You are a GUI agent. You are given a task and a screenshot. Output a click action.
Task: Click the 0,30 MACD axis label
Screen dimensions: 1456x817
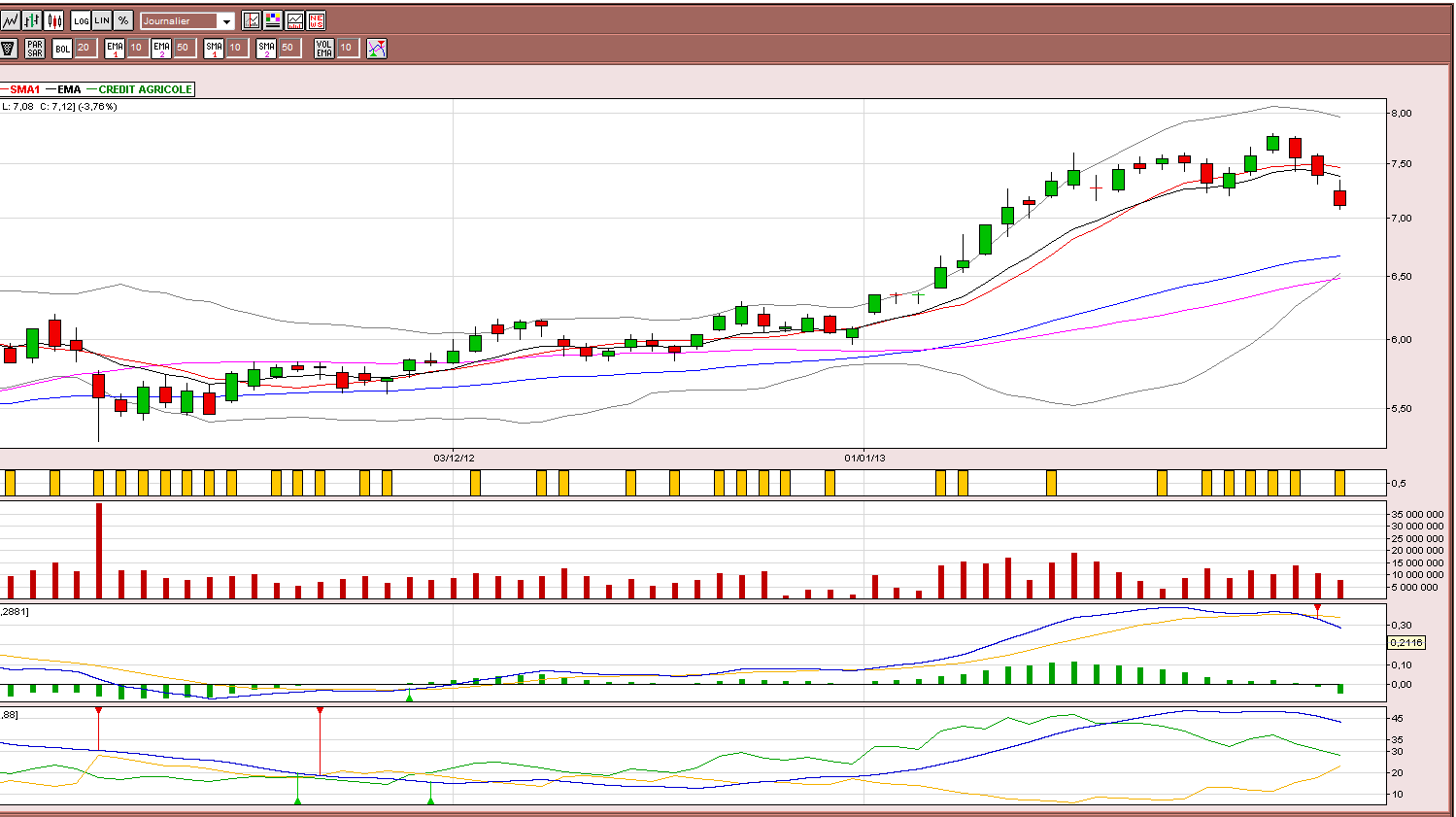point(1401,626)
